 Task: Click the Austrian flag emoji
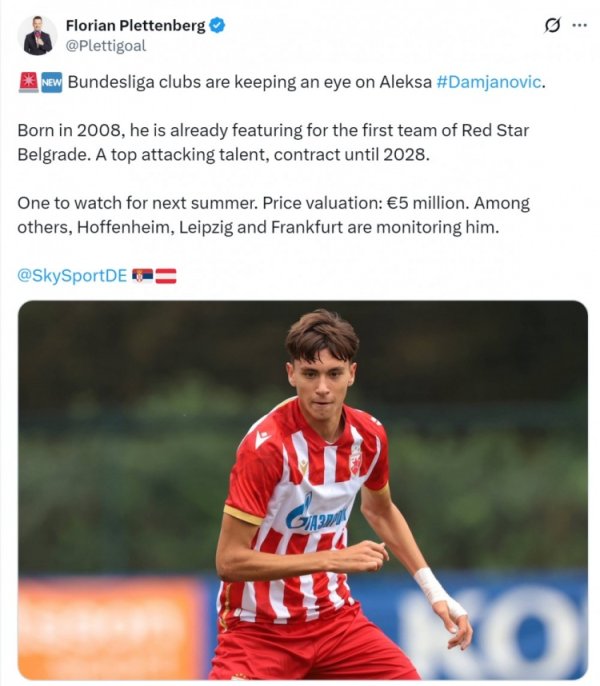[x=166, y=275]
